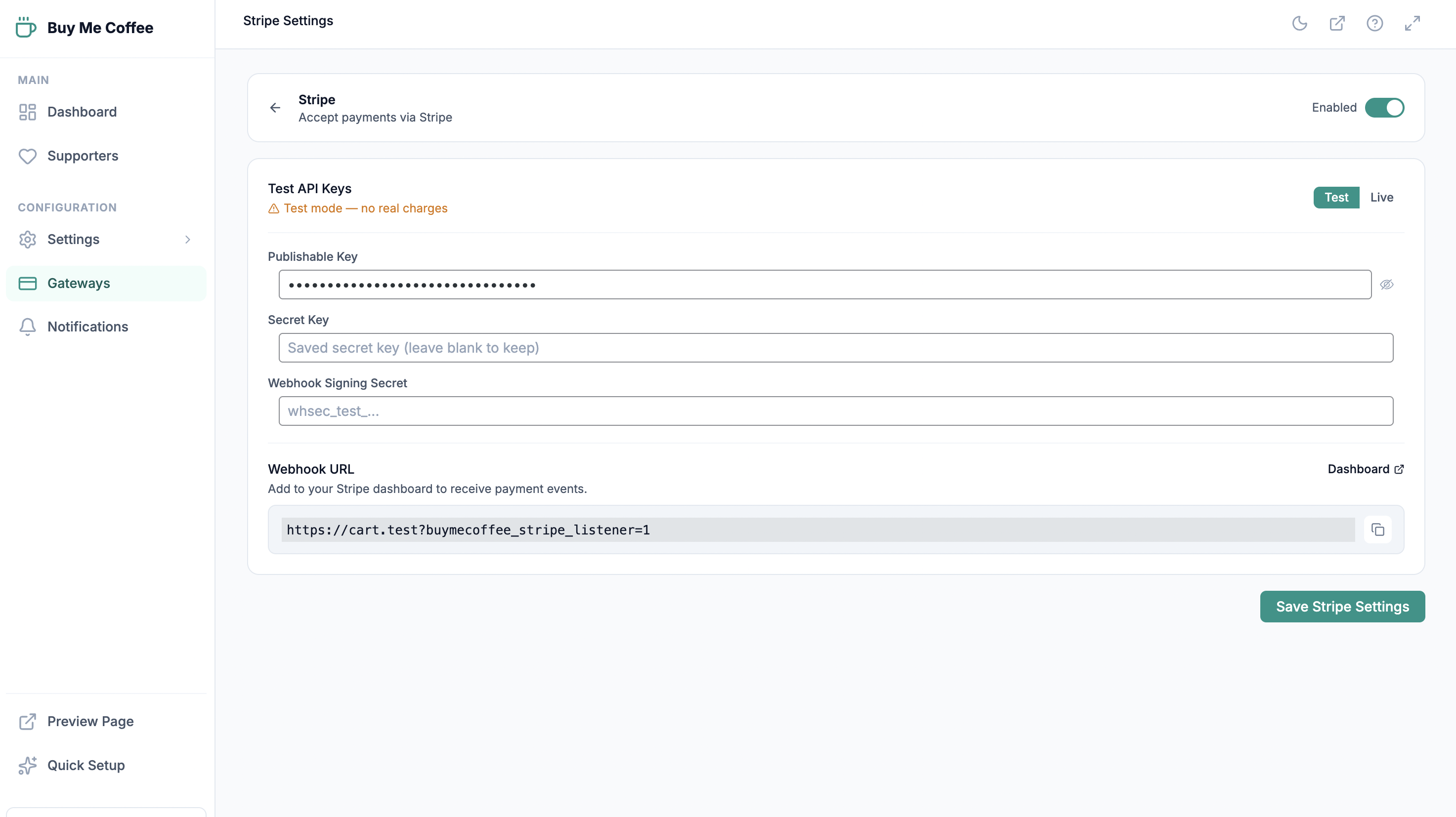Click the Dashboard grid icon in sidebar

point(27,112)
